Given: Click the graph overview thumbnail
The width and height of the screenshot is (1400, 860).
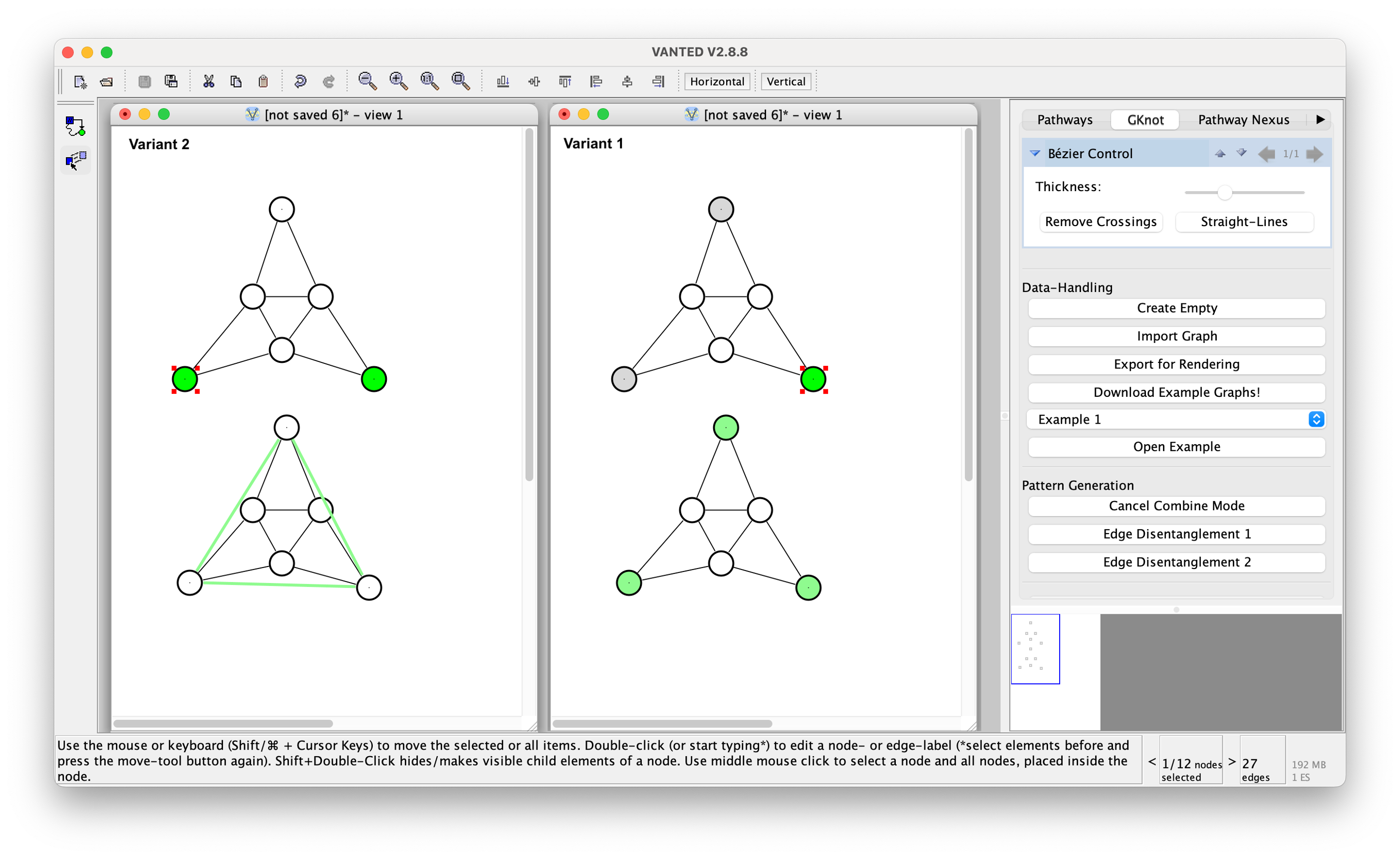Looking at the screenshot, I should [x=1035, y=648].
